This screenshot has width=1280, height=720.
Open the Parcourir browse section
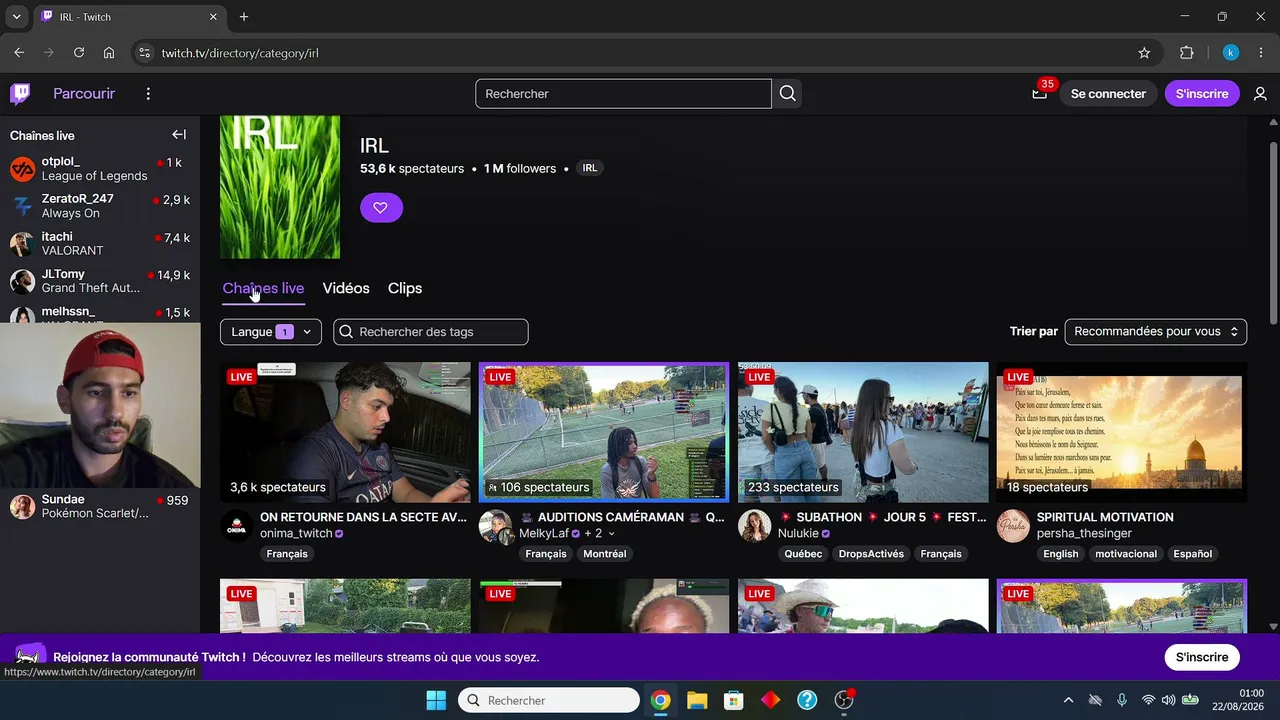pyautogui.click(x=84, y=94)
